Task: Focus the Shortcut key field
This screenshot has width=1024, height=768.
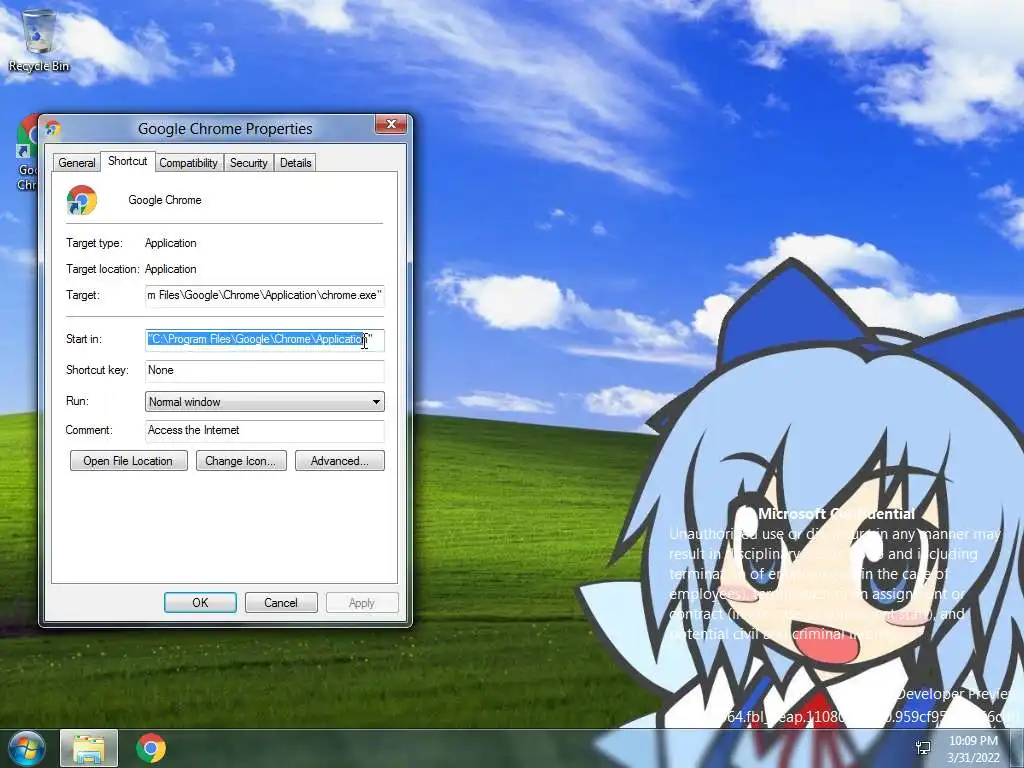Action: click(264, 370)
